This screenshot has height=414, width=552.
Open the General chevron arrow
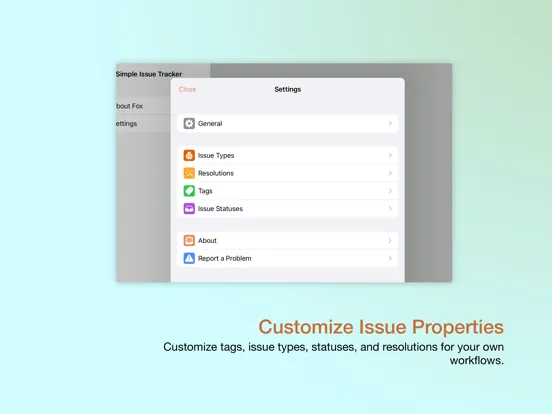tap(390, 124)
